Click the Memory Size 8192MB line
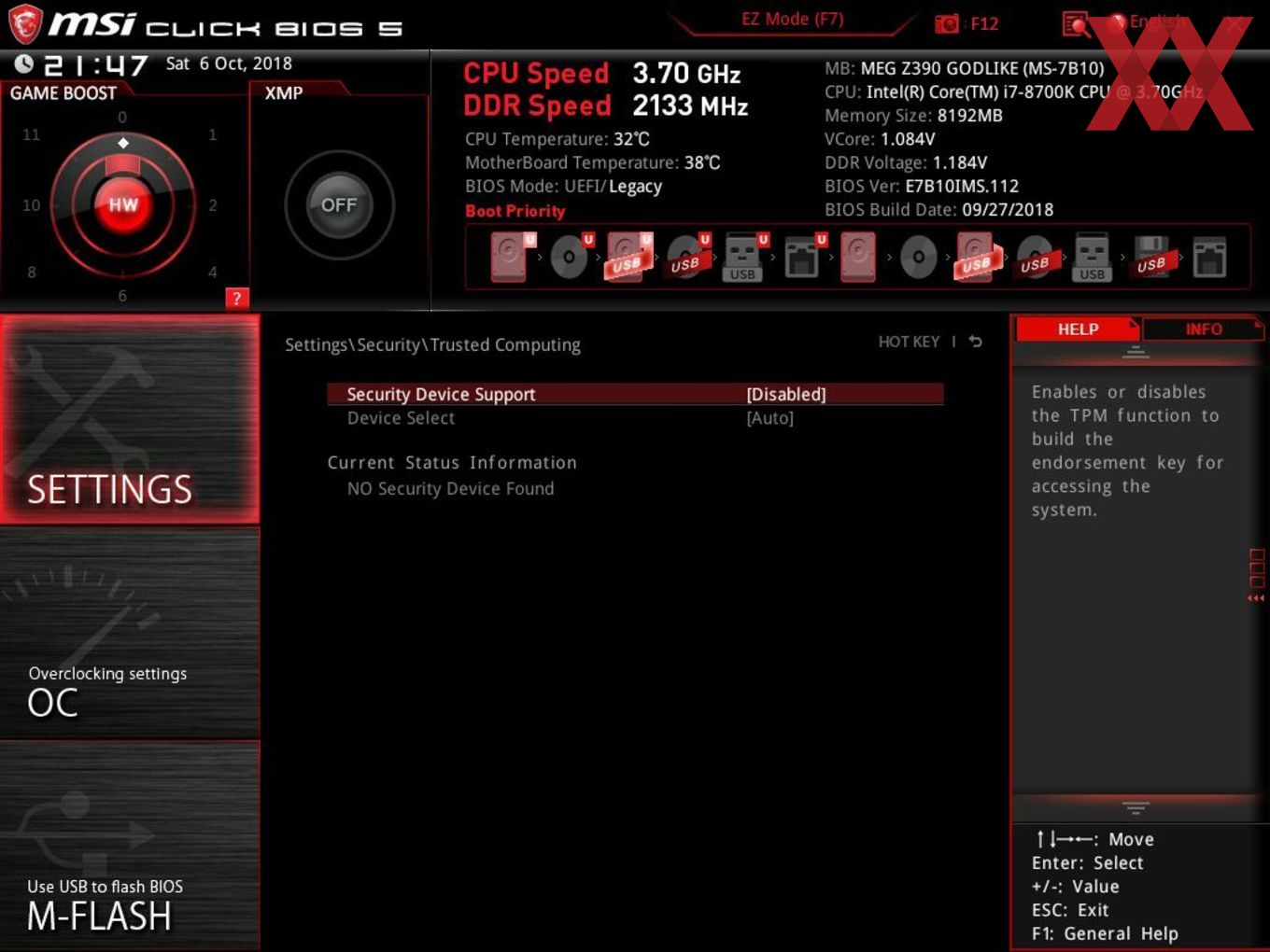Screen dimensions: 1270x952 [x=913, y=116]
